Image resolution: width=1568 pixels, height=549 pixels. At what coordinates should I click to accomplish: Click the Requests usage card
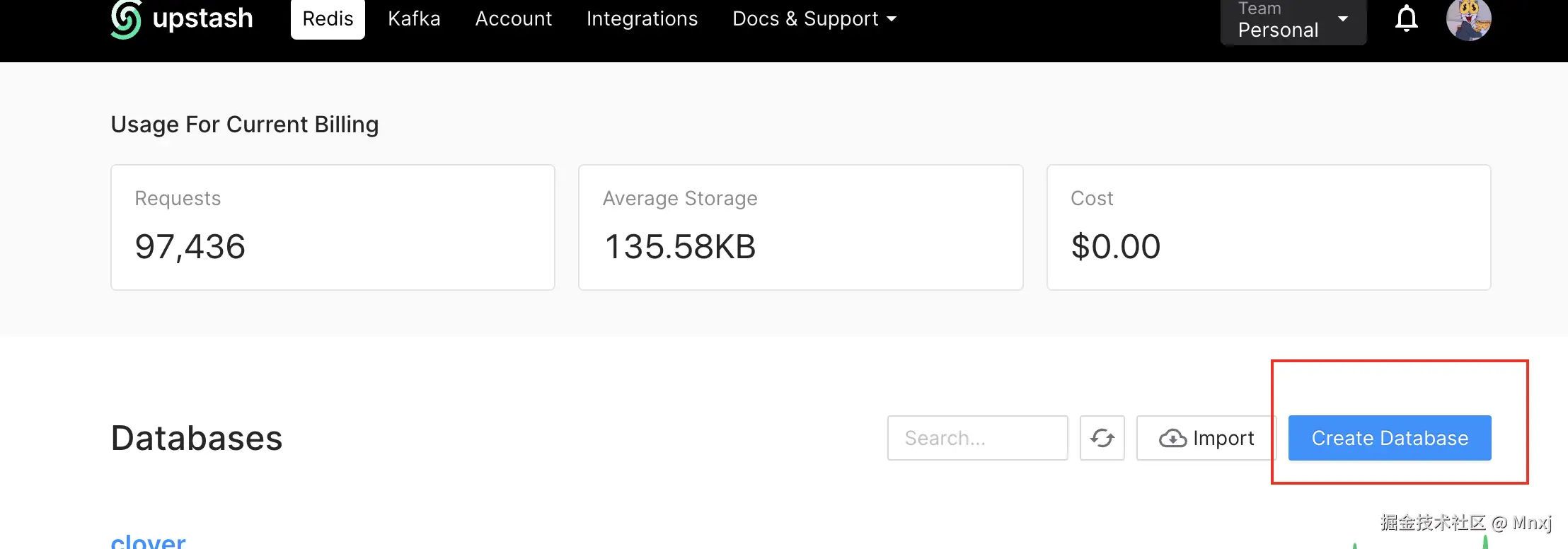pos(333,227)
